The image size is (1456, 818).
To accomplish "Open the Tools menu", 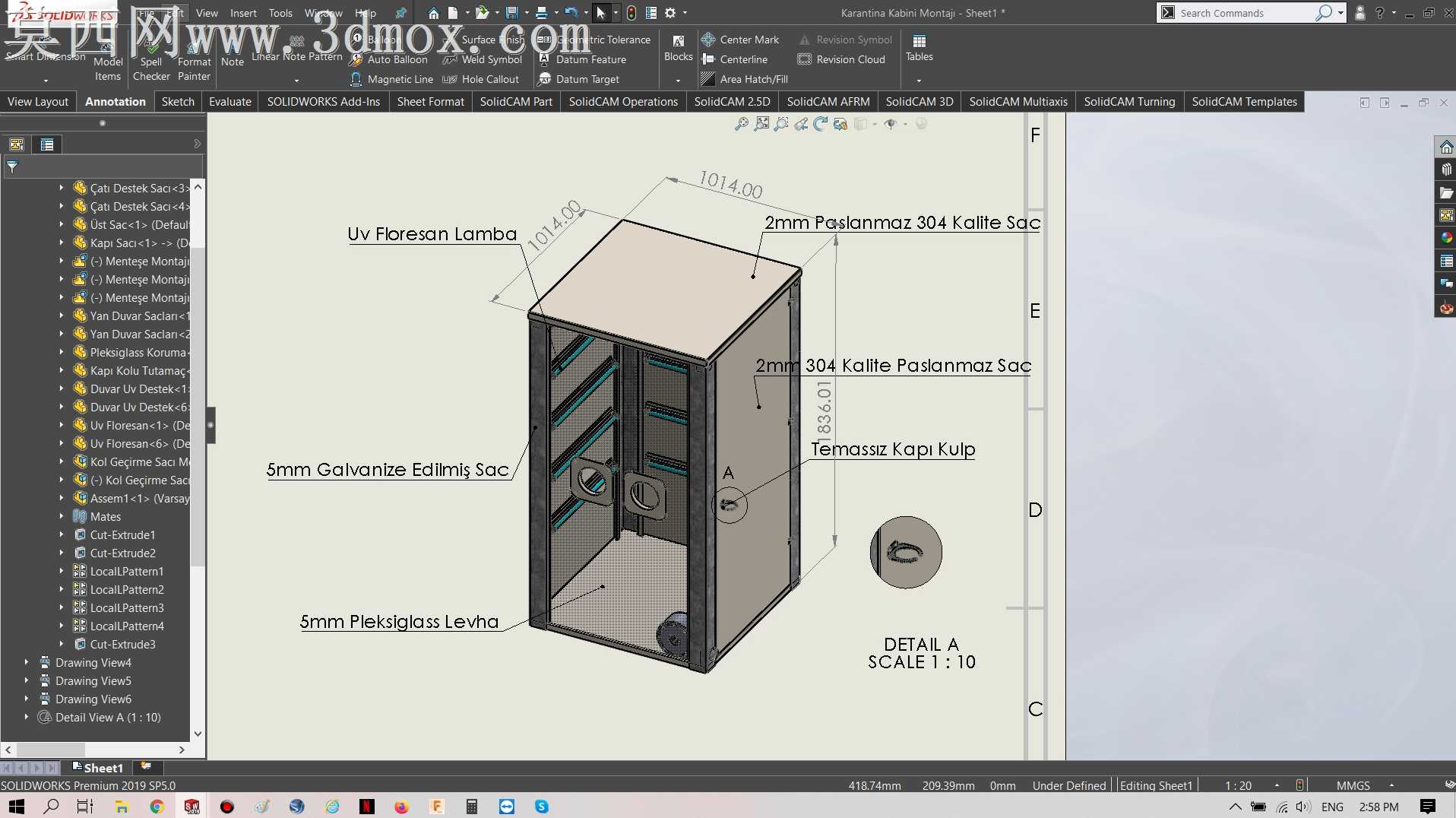I will point(280,13).
